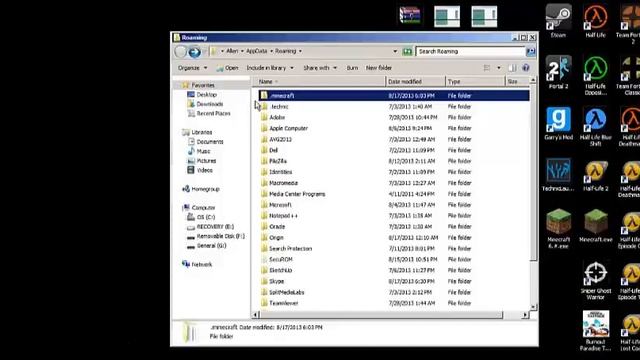Image resolution: width=640 pixels, height=360 pixels.
Task: Select the .minecraft folder icon
Action: click(x=264, y=96)
